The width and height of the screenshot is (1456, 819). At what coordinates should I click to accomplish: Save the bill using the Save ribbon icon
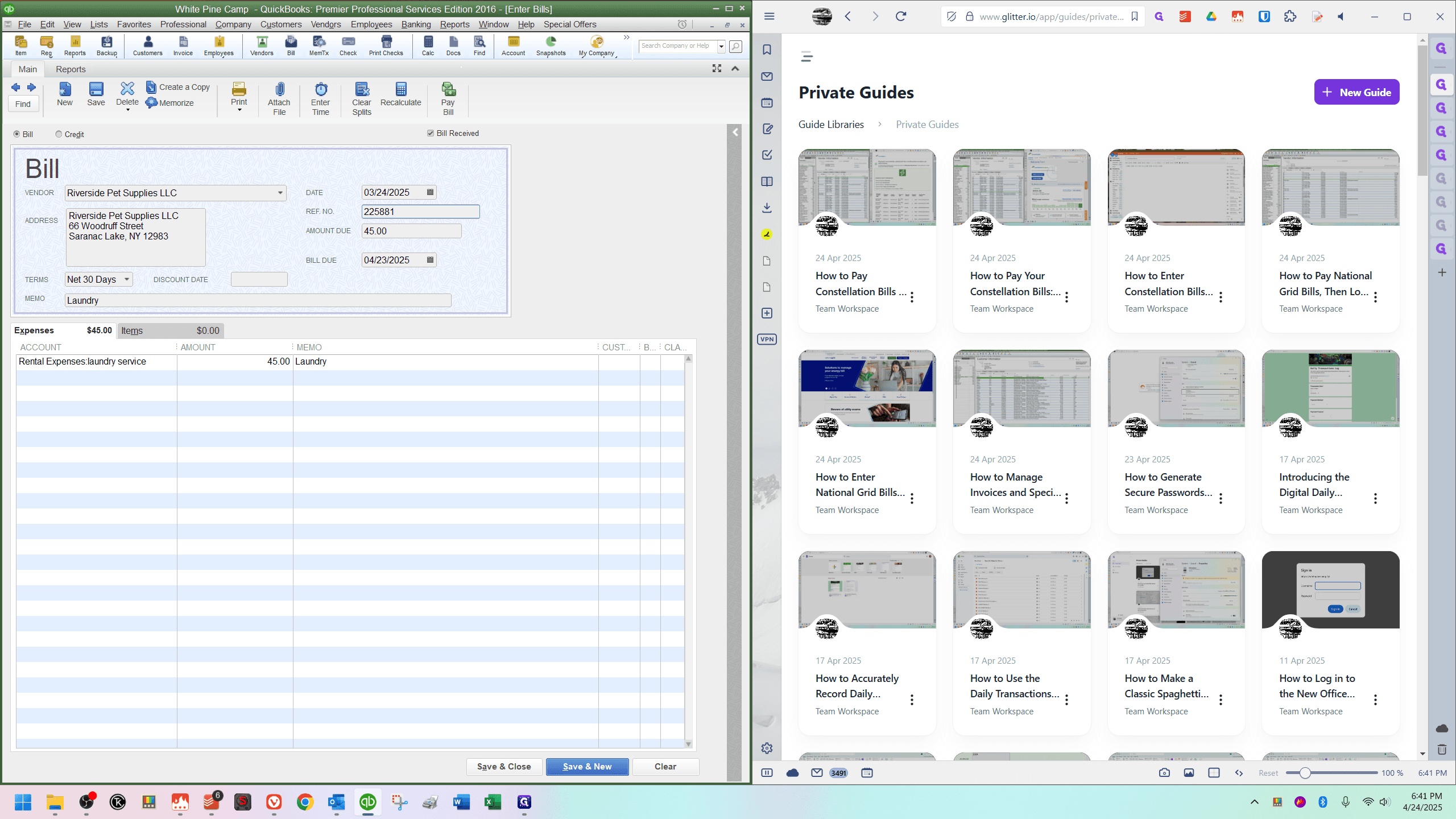[x=96, y=94]
